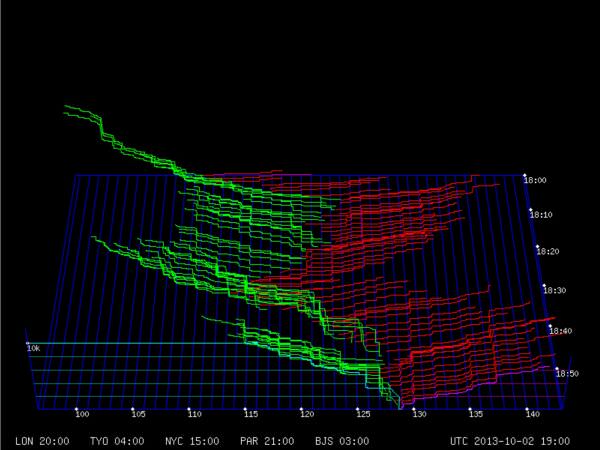
Task: Click the 125 price axis label
Action: click(363, 414)
